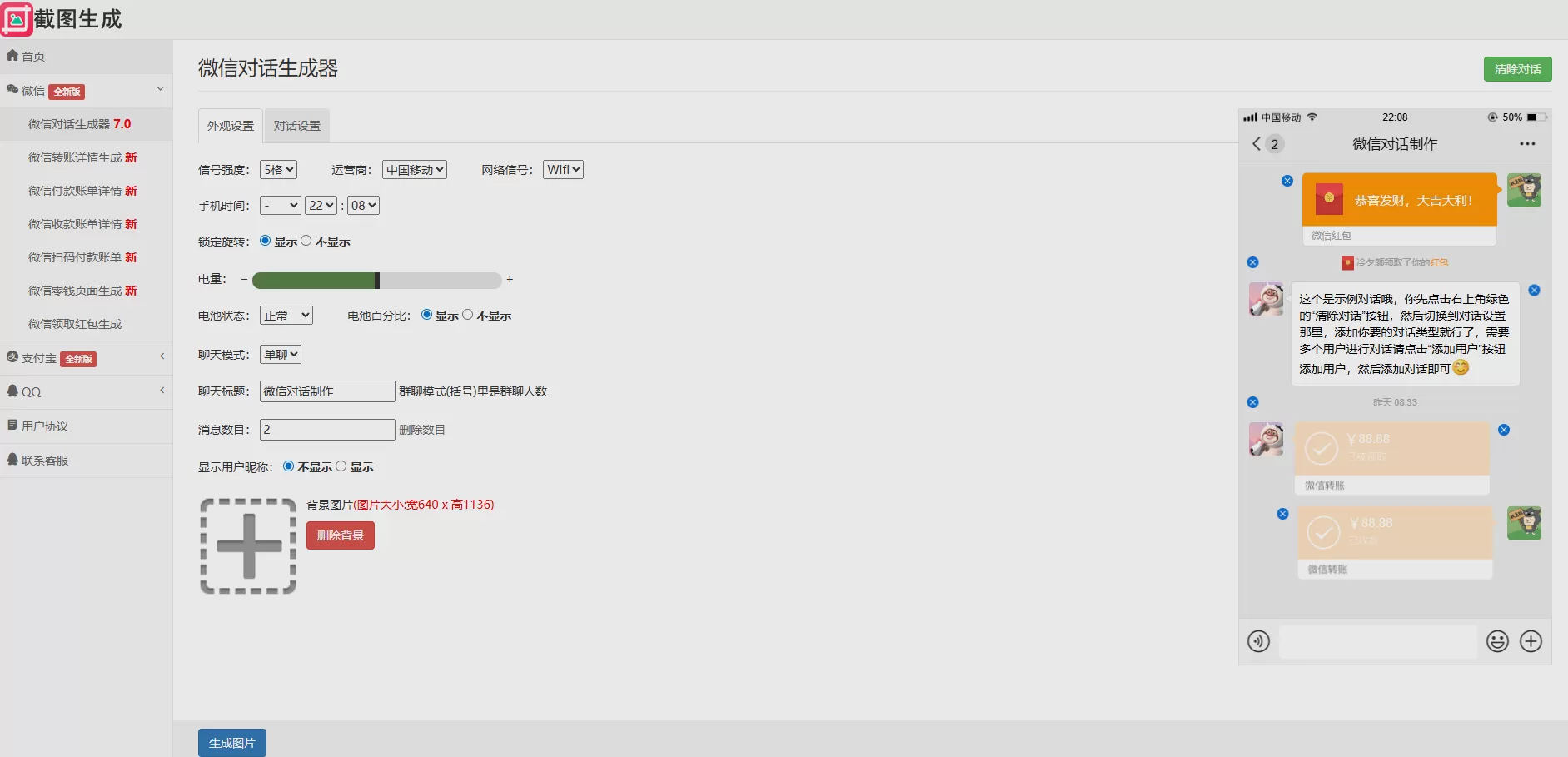Open the signal strength dropdown
Screen dimensions: 1568x757
click(278, 170)
